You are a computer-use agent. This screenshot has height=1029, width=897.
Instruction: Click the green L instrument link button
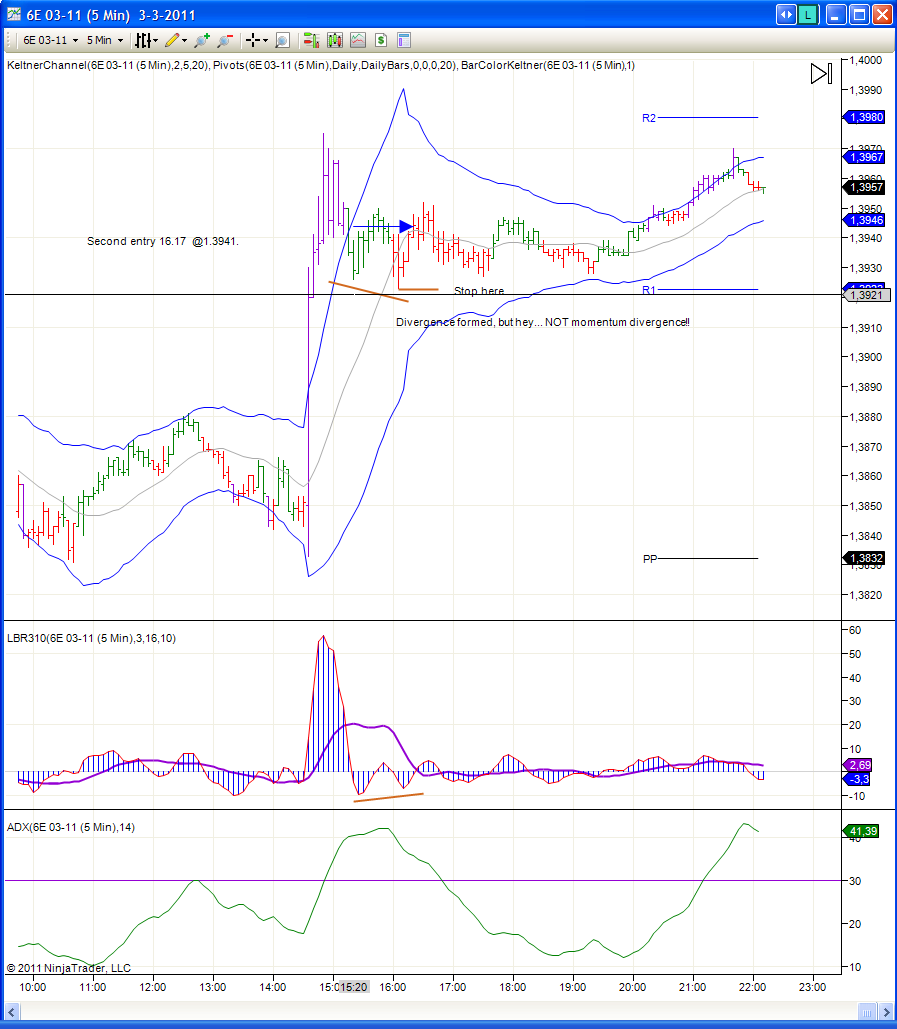tap(808, 14)
